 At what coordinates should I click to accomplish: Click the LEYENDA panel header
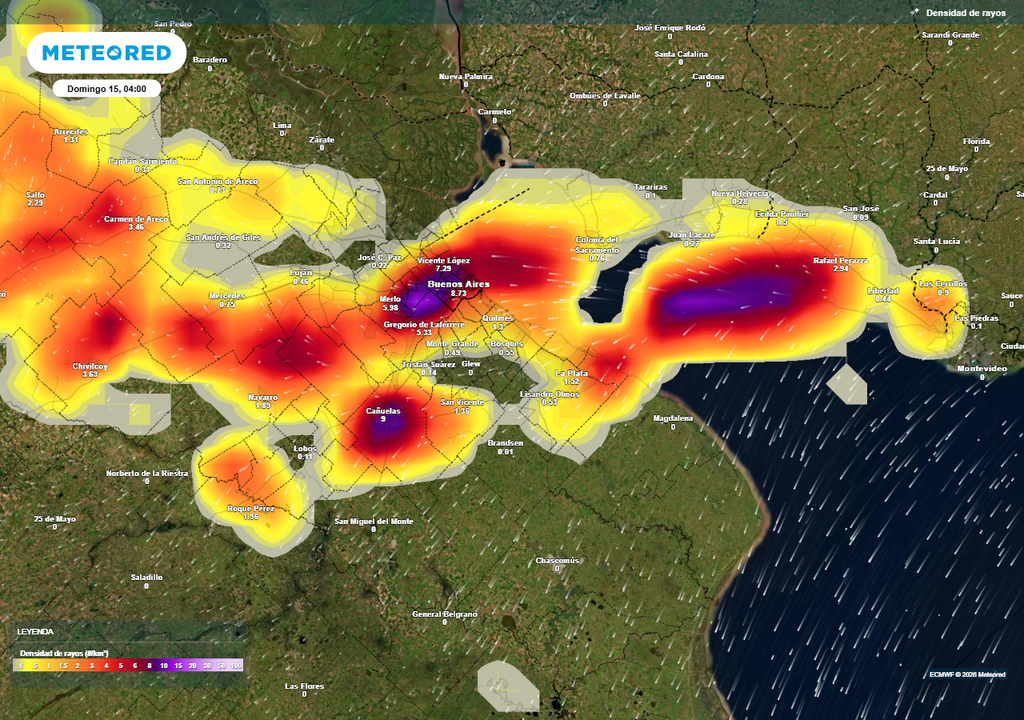click(36, 632)
